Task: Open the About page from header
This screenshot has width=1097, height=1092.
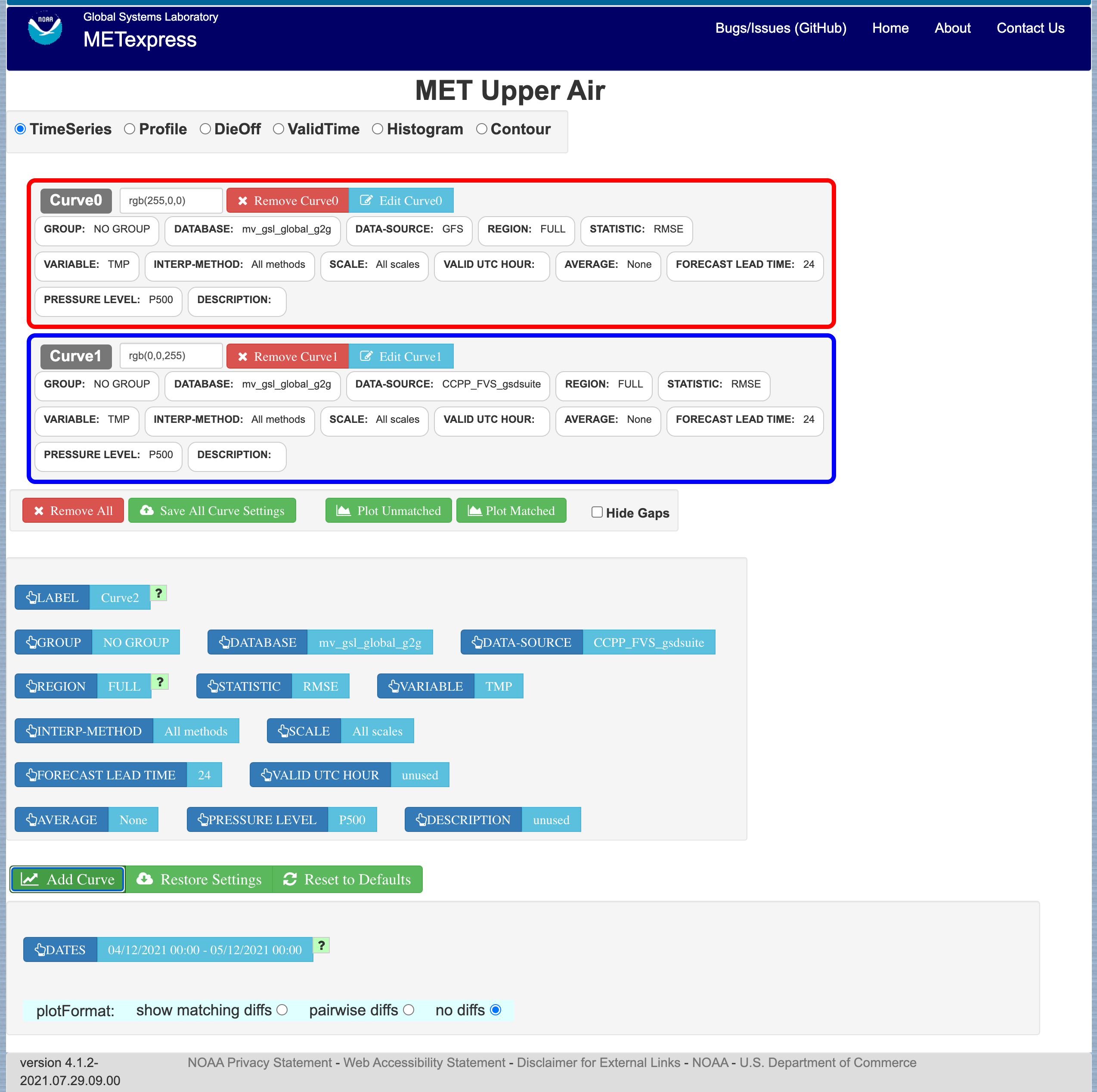Action: coord(952,28)
